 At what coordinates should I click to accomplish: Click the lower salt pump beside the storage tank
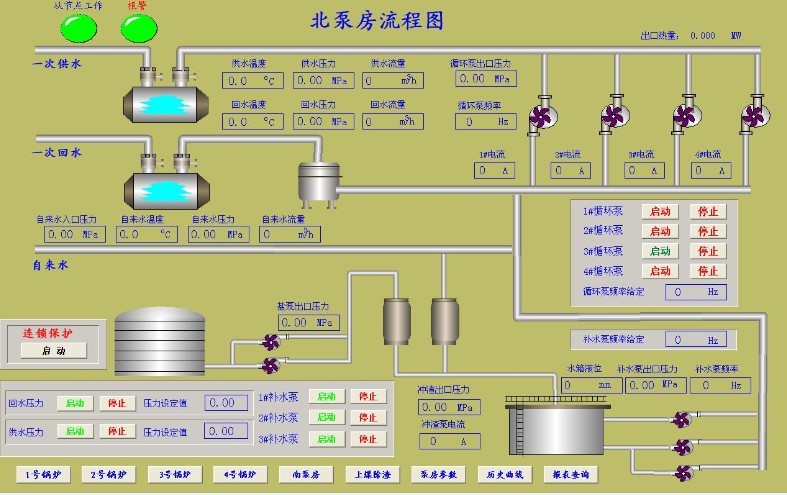pyautogui.click(x=272, y=365)
